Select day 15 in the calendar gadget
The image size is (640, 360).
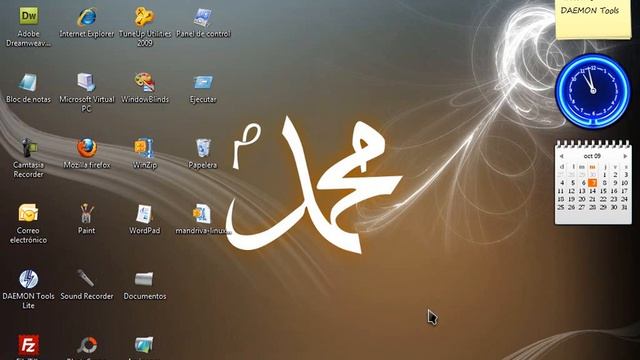pyautogui.click(x=603, y=191)
